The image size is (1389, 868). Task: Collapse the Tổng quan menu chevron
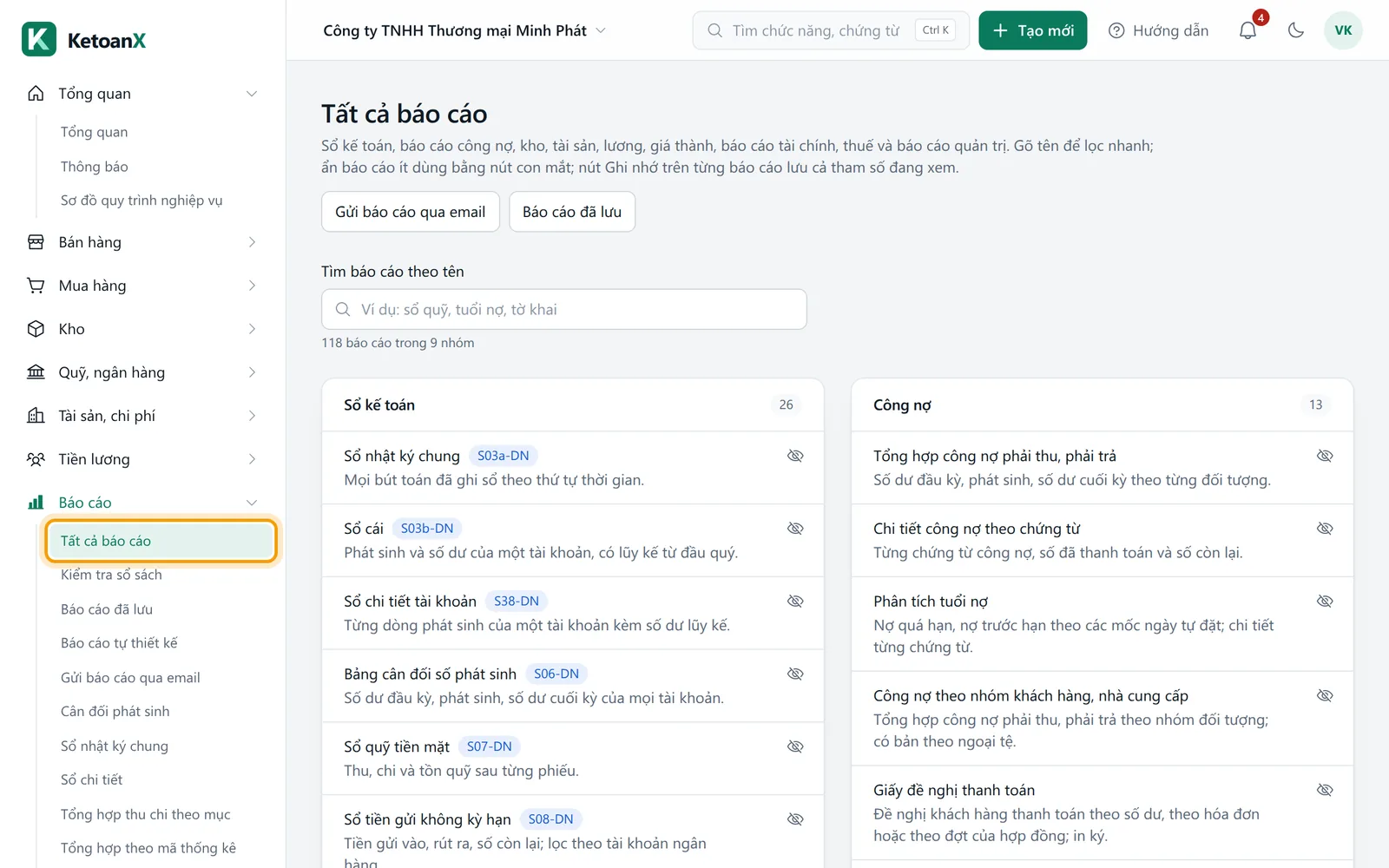[x=252, y=94]
